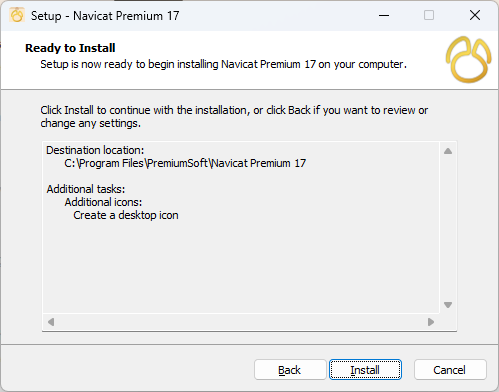Cancel the Navicat Premium setup

click(x=450, y=370)
